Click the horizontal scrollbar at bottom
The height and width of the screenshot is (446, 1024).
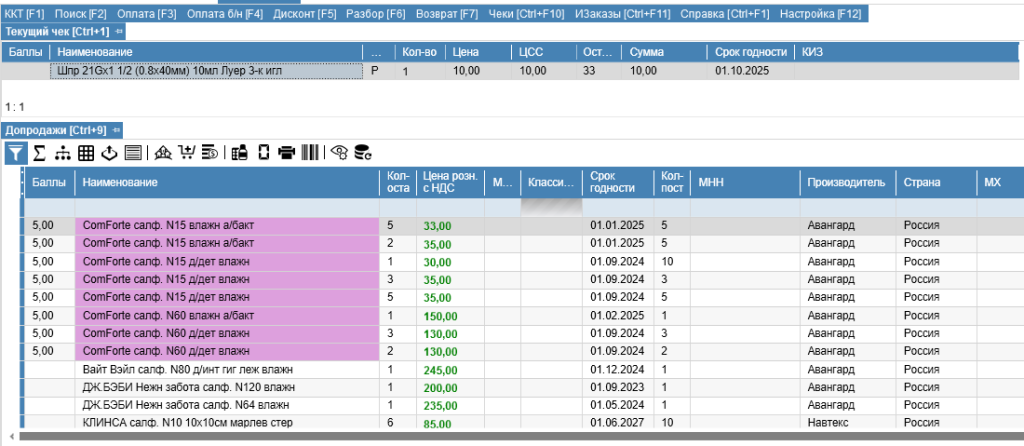point(521,435)
